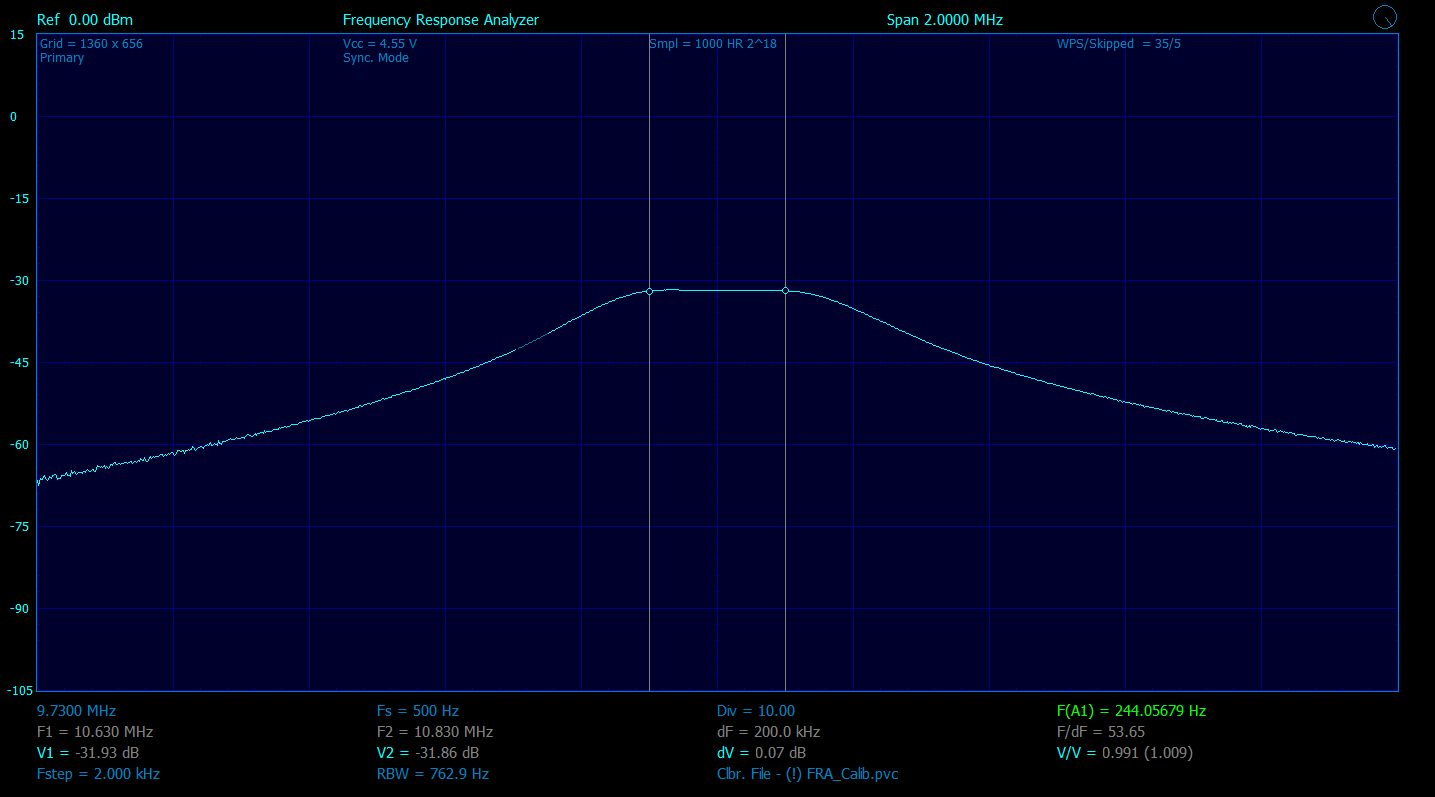
Task: Click the Frequency Response Analyzer title
Action: coord(441,20)
